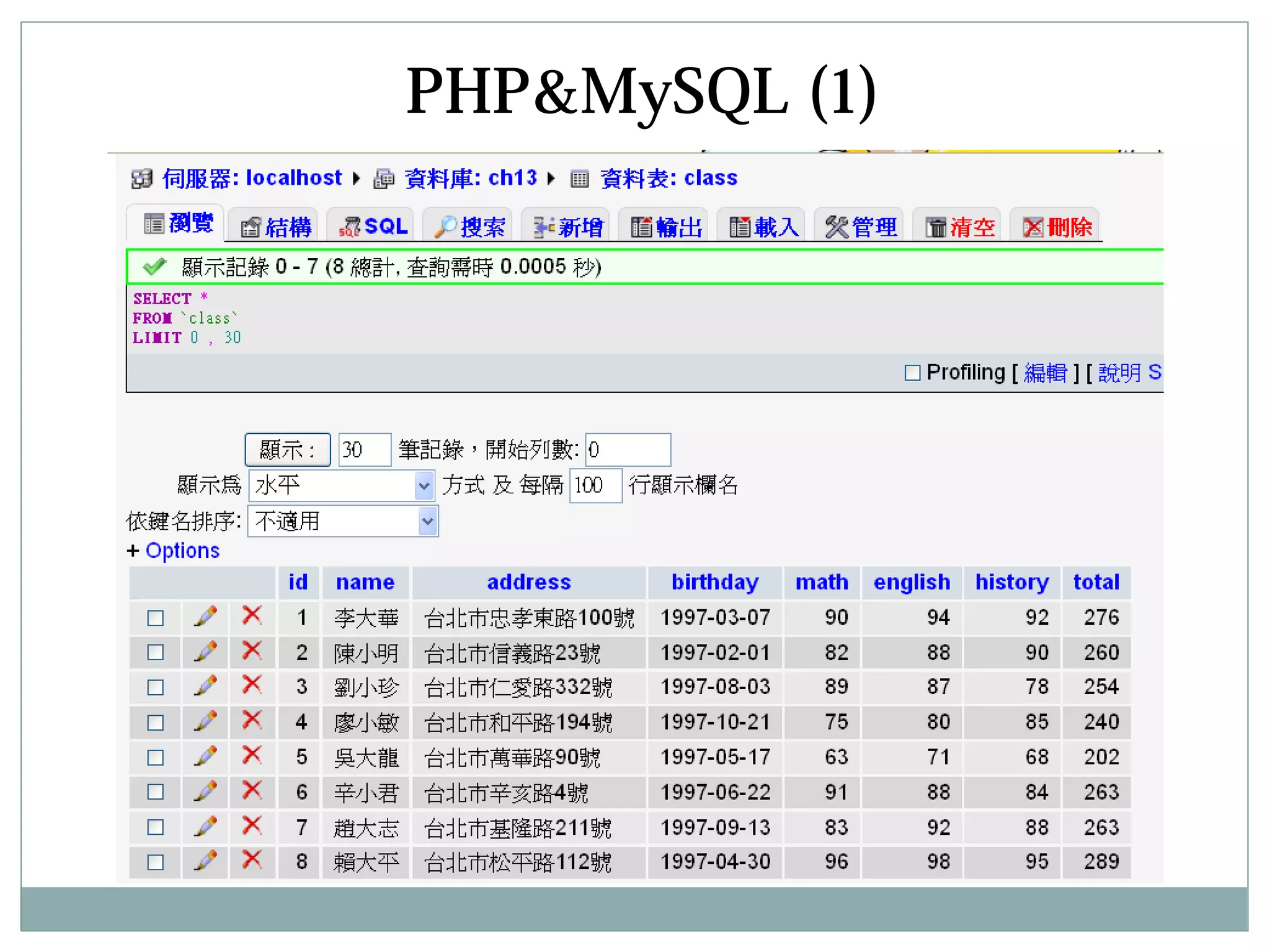The width and height of the screenshot is (1270, 952).
Task: Click the table class icon in breadcrumb
Action: 579,179
